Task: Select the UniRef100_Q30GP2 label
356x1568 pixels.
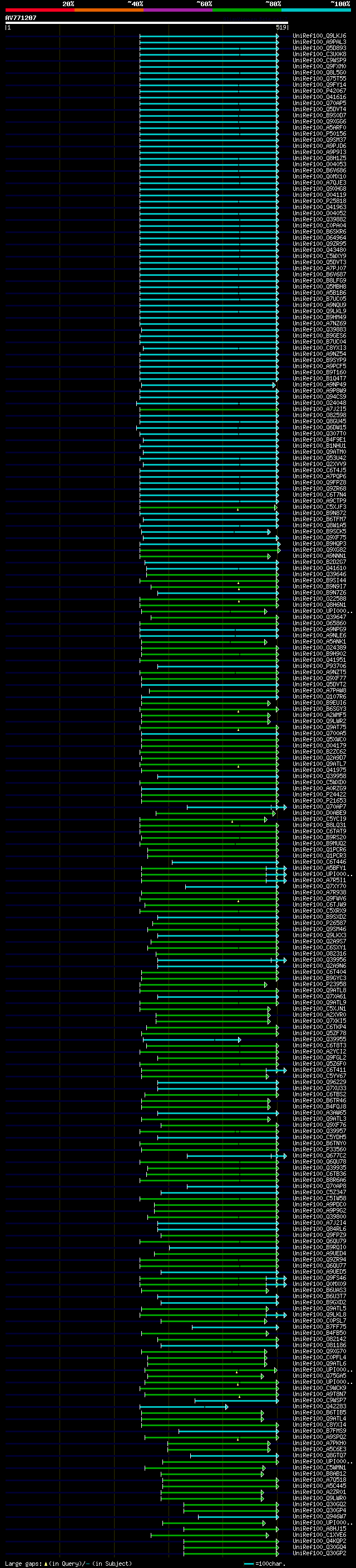Action: (319, 1553)
